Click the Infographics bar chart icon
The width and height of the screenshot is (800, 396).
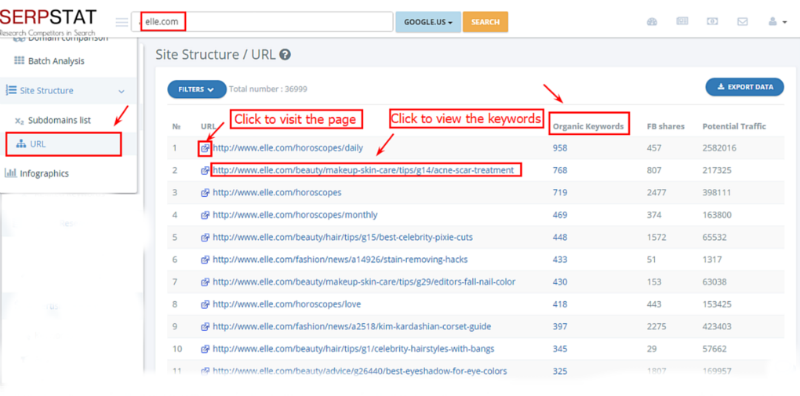pos(10,174)
